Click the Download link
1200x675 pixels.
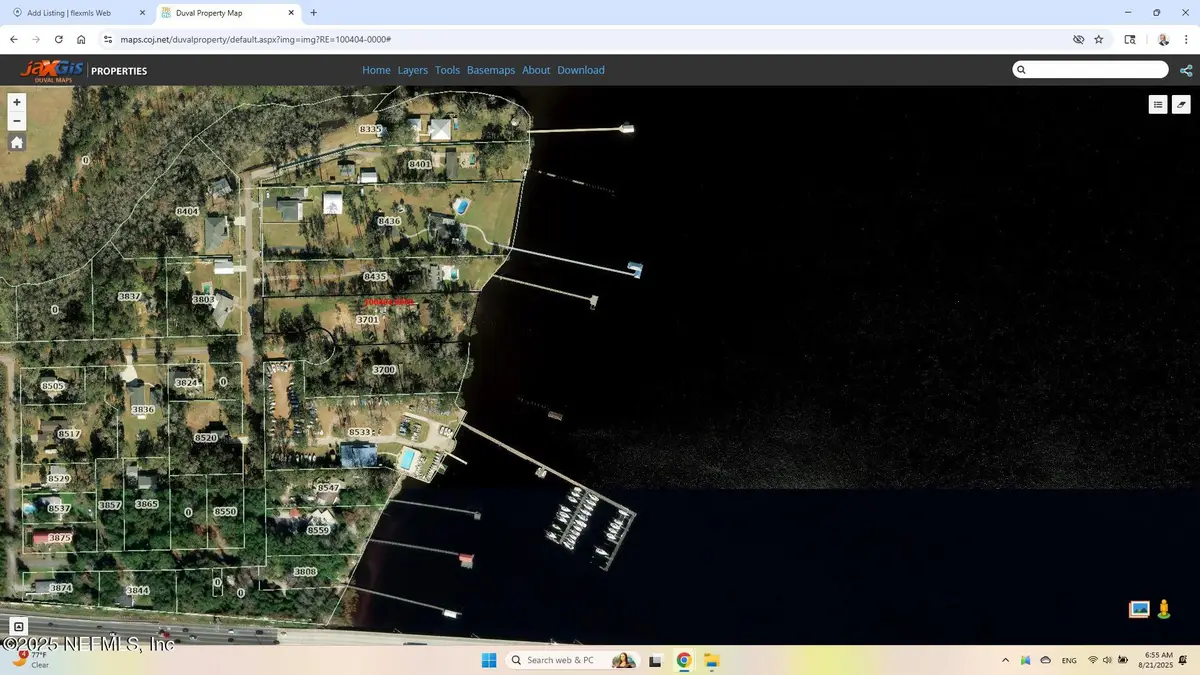point(581,70)
